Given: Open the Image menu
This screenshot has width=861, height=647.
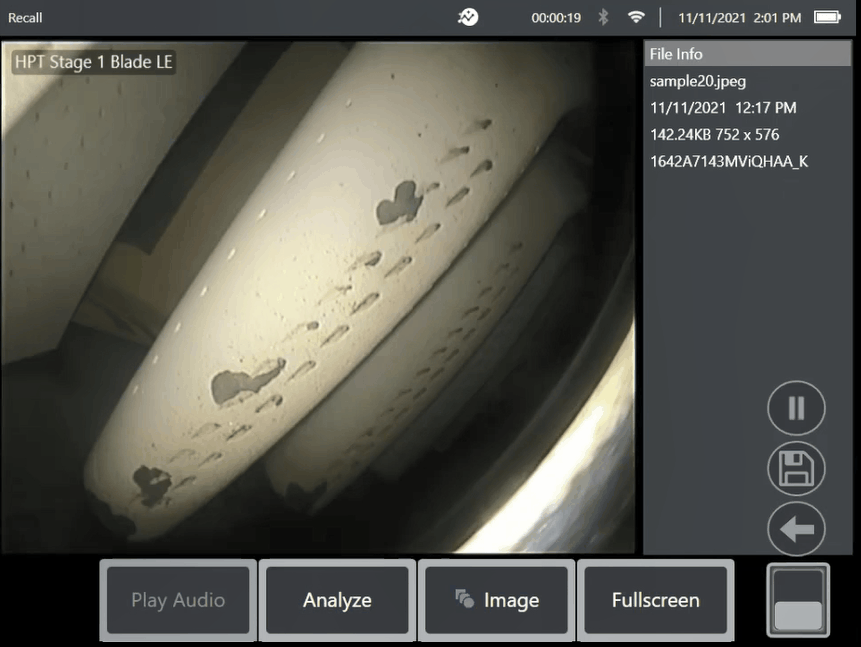Looking at the screenshot, I should tap(497, 600).
